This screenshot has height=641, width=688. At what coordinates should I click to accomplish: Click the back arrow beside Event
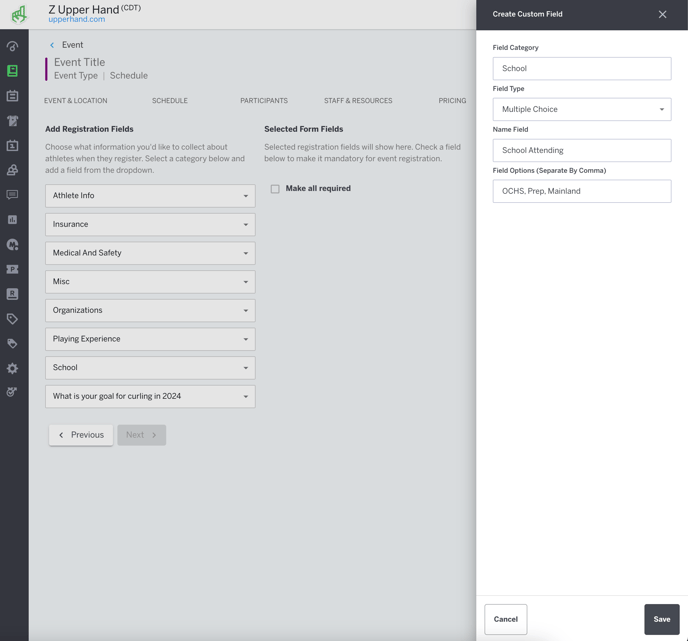point(52,45)
